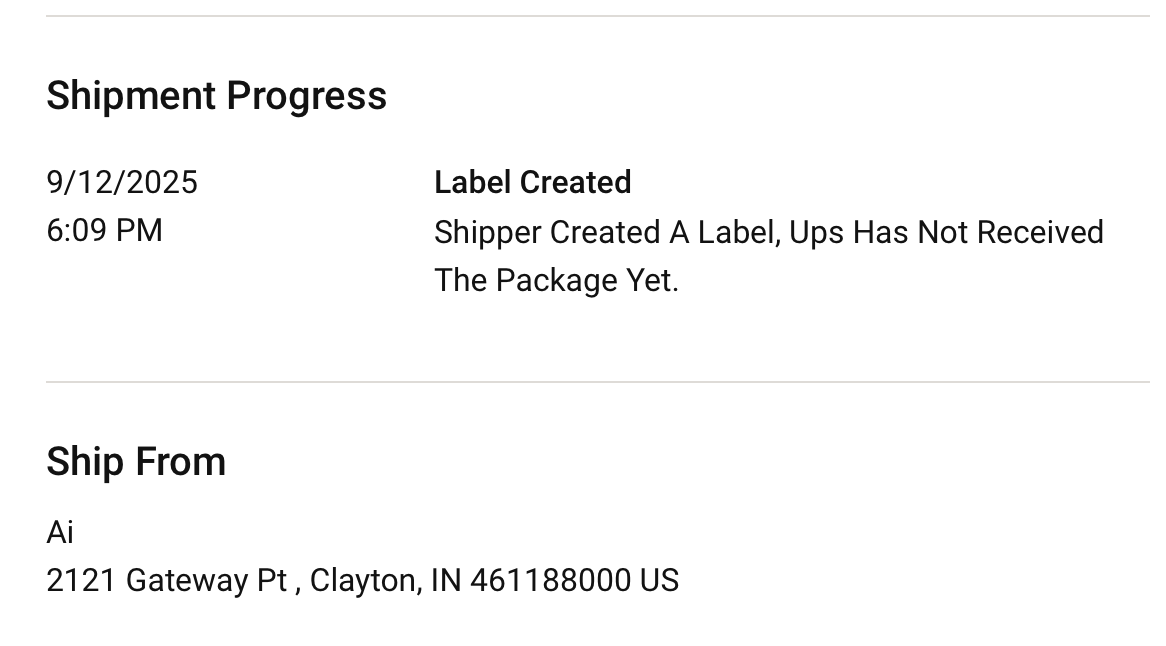Click the Ship From heading
Screen dimensions: 1166x646
(136, 462)
